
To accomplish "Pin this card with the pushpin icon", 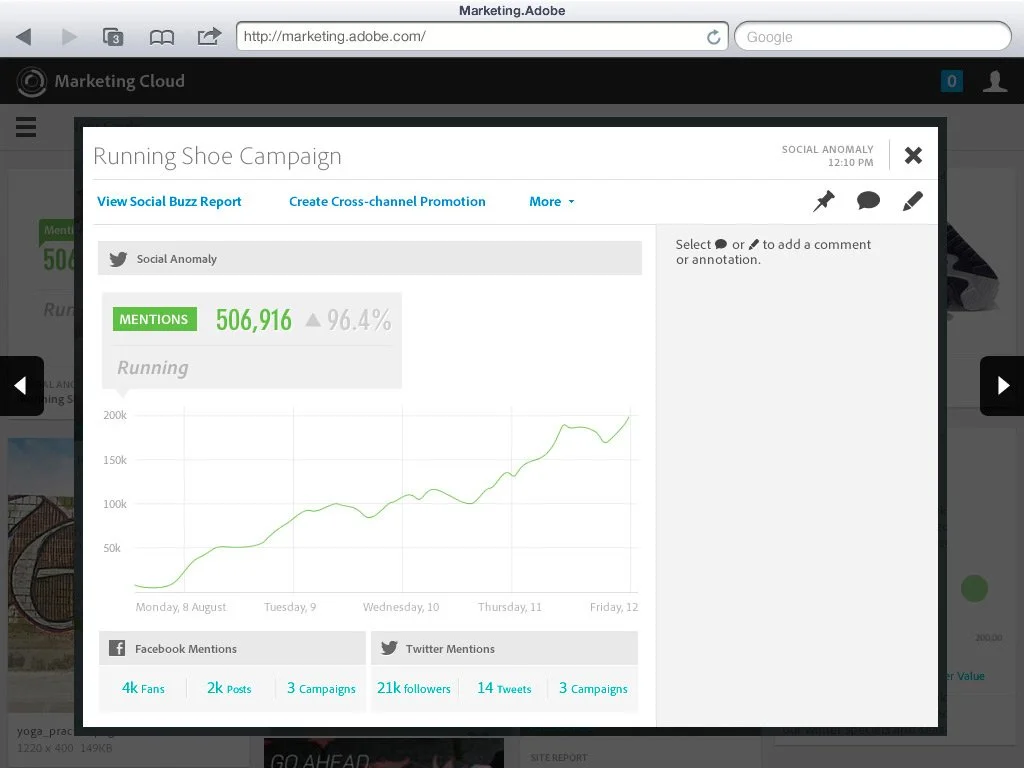I will 824,200.
